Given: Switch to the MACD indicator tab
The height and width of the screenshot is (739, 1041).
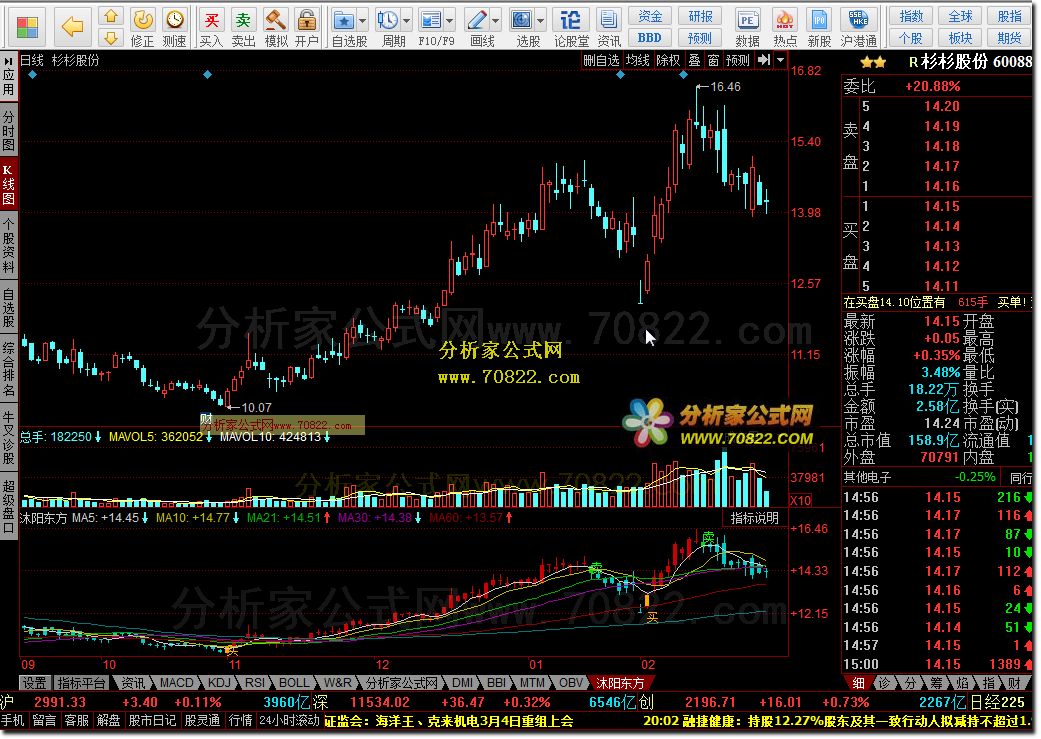Looking at the screenshot, I should click(177, 683).
